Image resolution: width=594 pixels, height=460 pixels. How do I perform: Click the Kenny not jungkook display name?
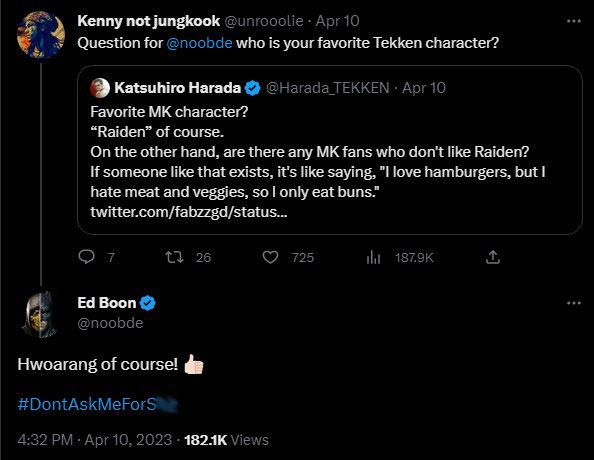[148, 21]
